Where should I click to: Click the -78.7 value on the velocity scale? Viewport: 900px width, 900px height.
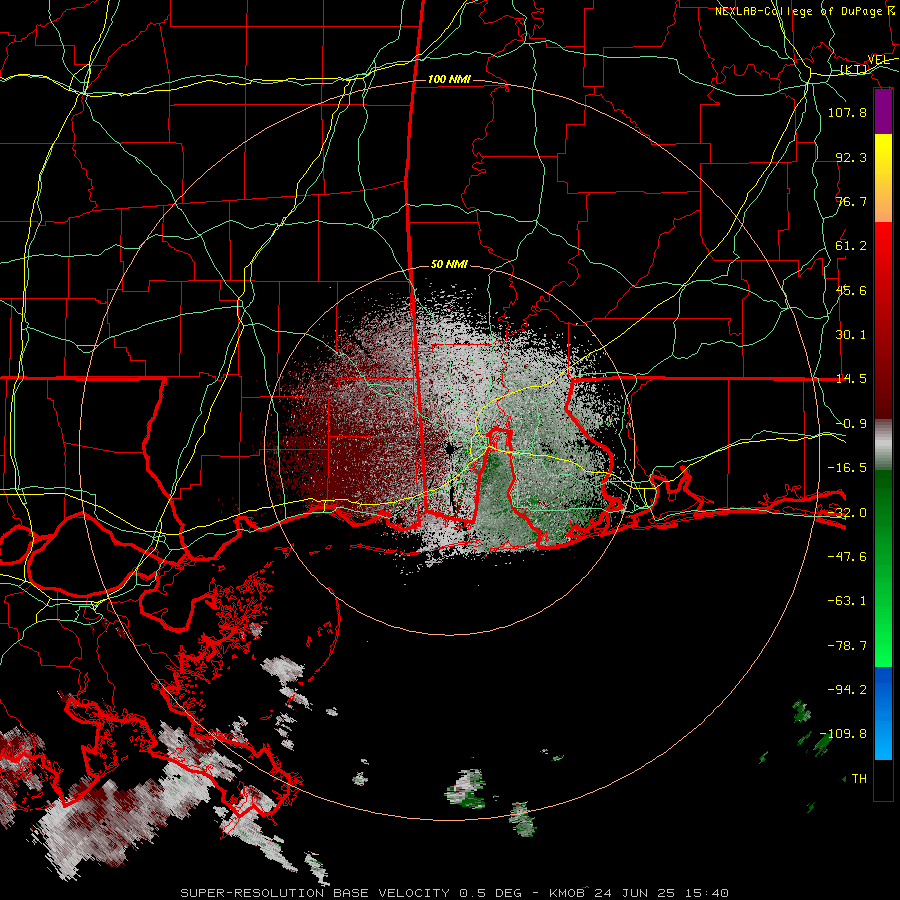click(x=847, y=646)
